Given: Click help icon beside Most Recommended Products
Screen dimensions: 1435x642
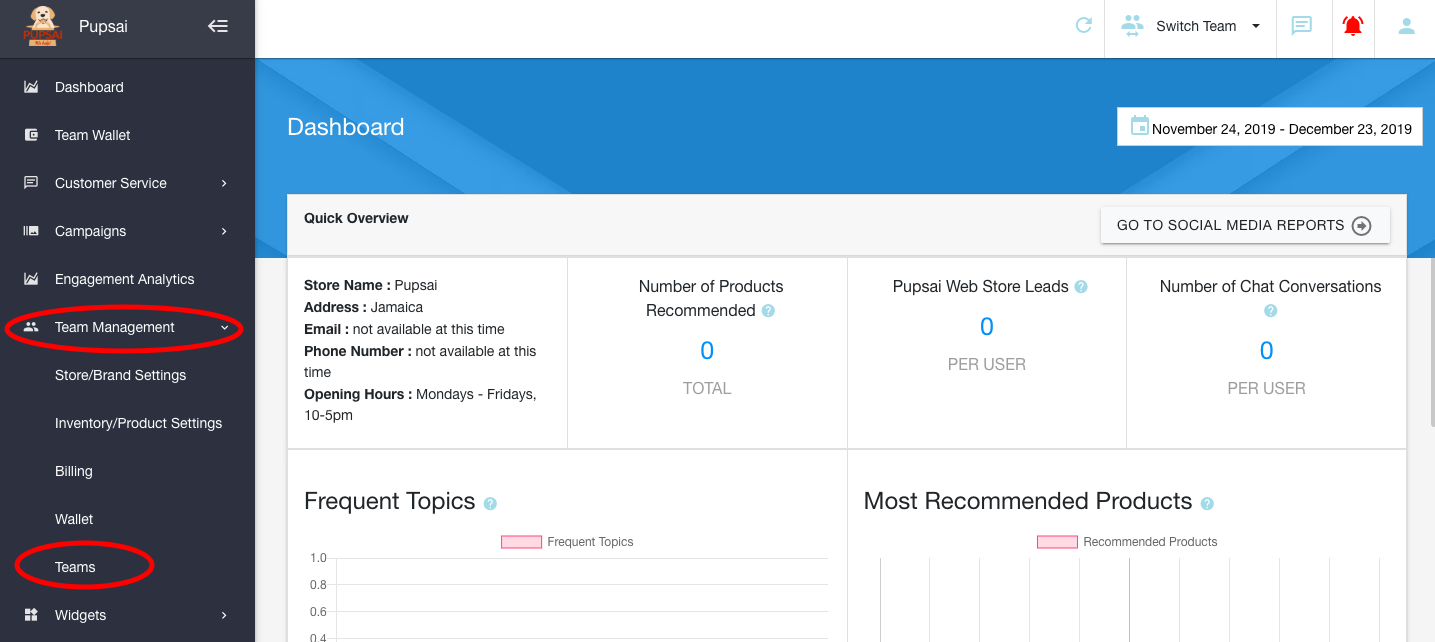Looking at the screenshot, I should click(x=1207, y=504).
